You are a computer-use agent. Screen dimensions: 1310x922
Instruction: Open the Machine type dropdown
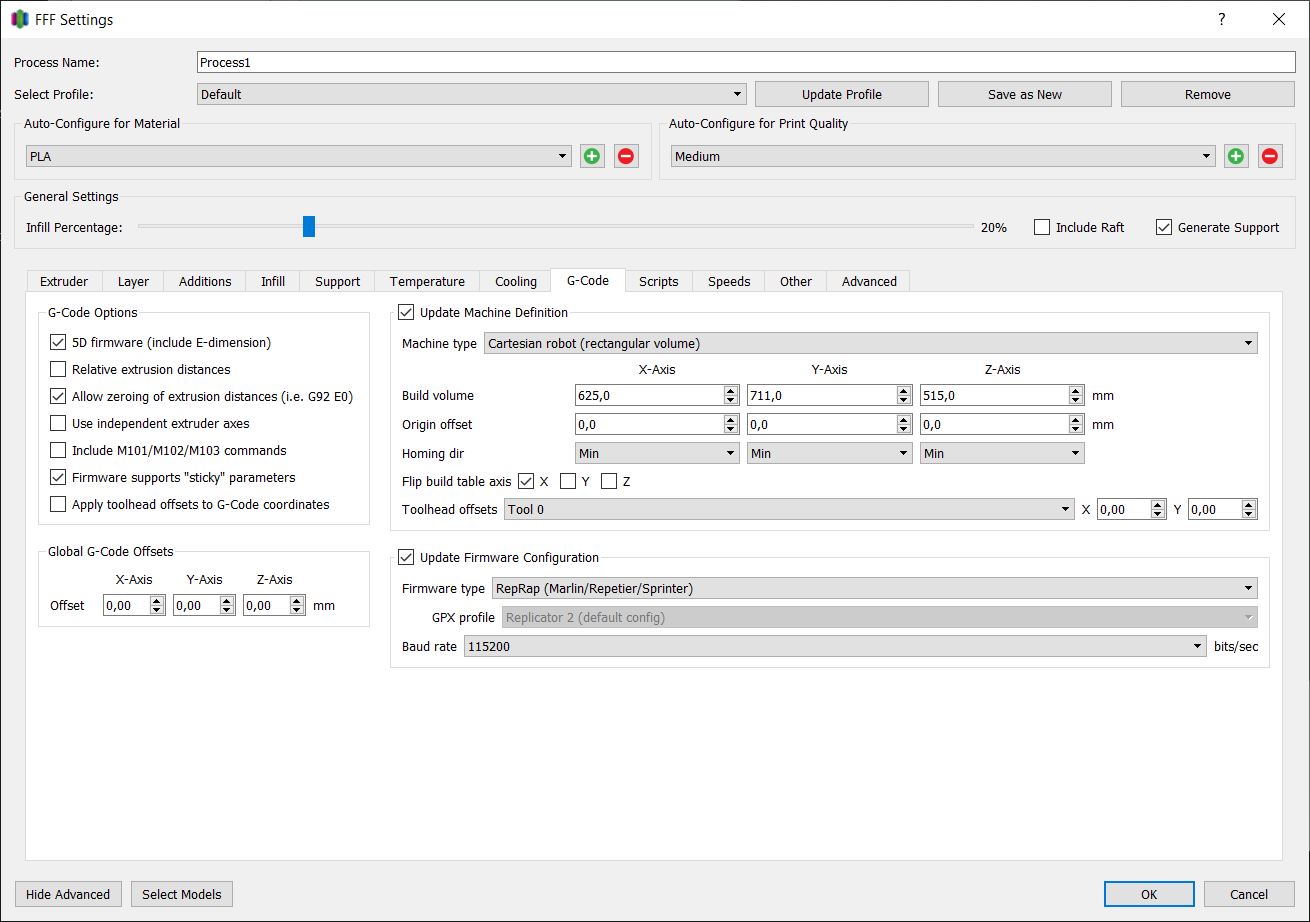(870, 343)
